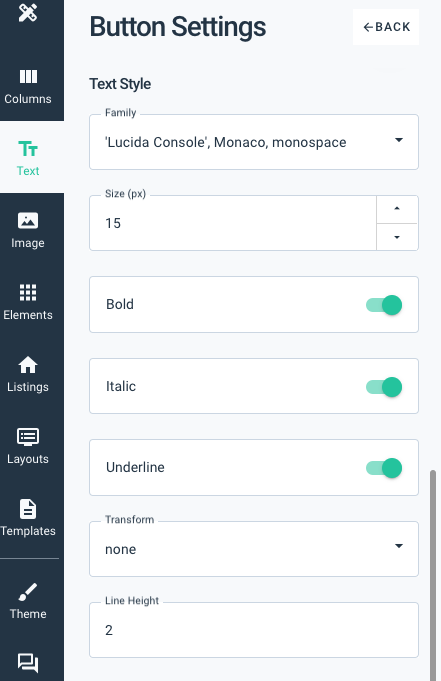Increase font size with up arrow
This screenshot has width=441, height=681.
(397, 209)
